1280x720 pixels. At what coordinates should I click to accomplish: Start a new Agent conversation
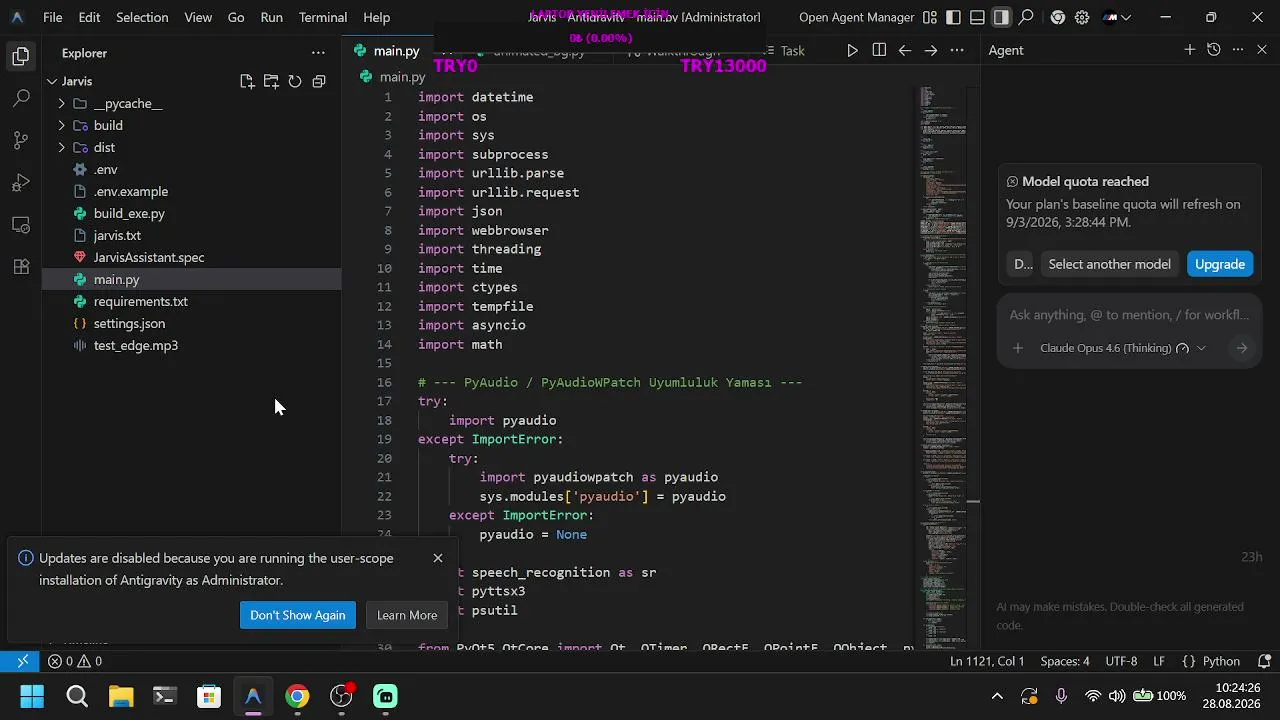(1190, 50)
